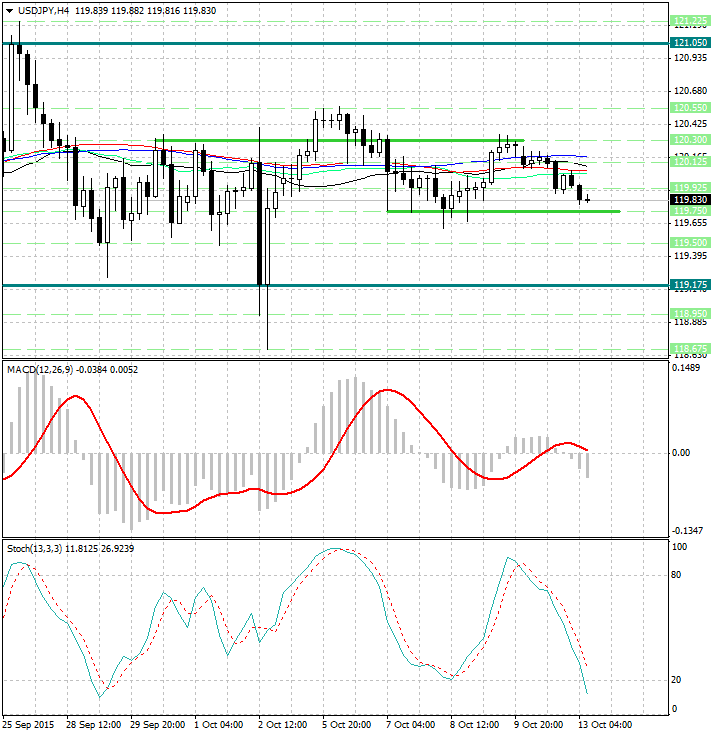This screenshot has height=733, width=711.
Task: Click the USDJPY,H4 chart title
Action: [43, 10]
